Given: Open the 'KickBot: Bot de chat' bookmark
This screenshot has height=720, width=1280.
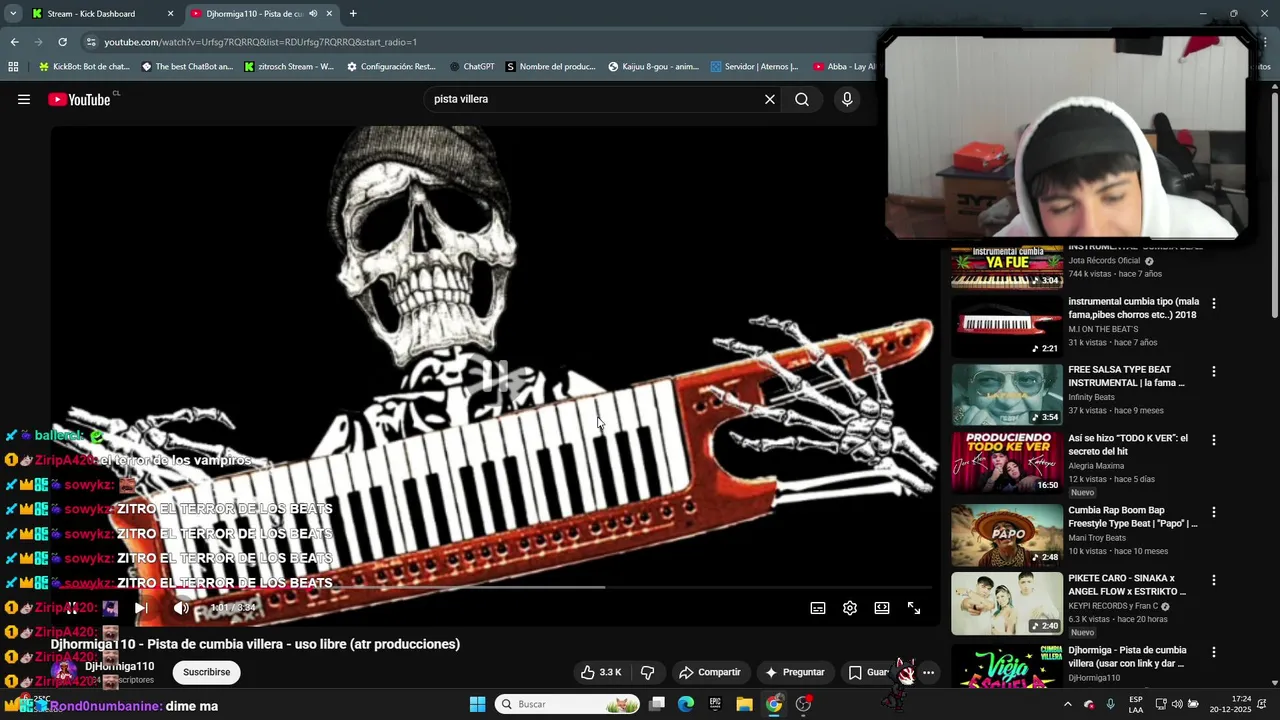Looking at the screenshot, I should tap(84, 67).
